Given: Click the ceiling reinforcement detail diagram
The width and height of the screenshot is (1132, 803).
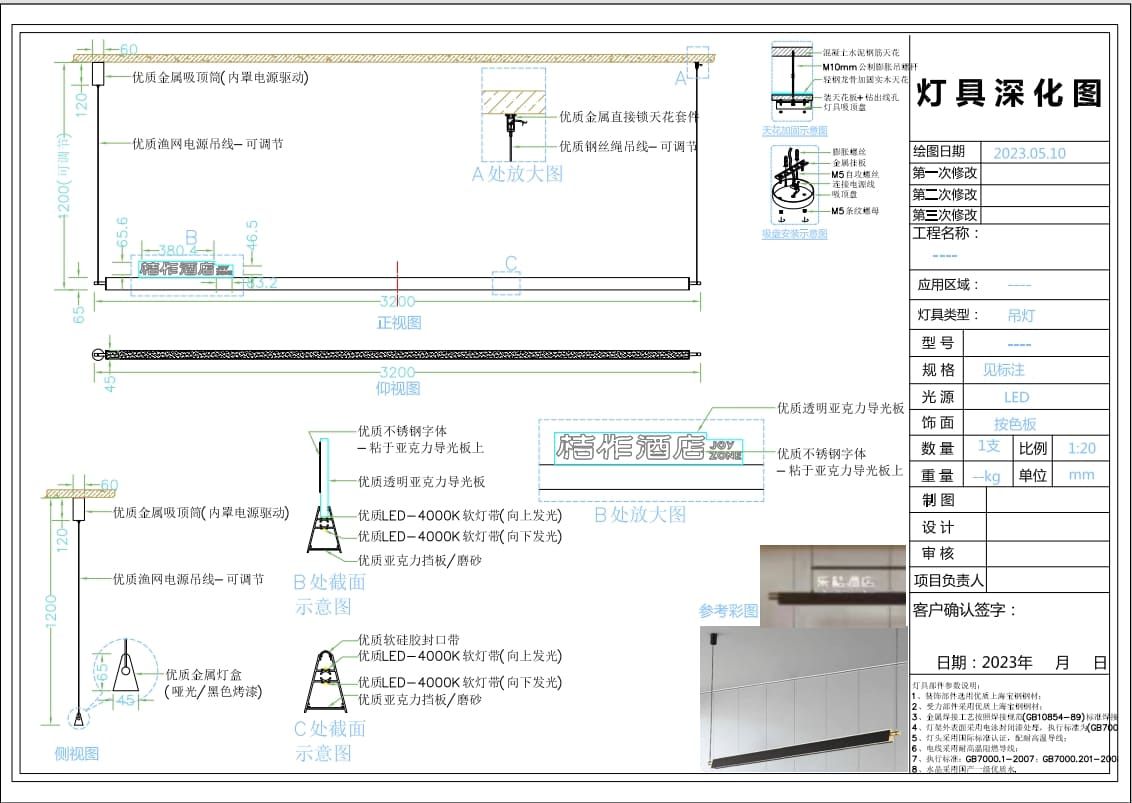Looking at the screenshot, I should click(794, 81).
